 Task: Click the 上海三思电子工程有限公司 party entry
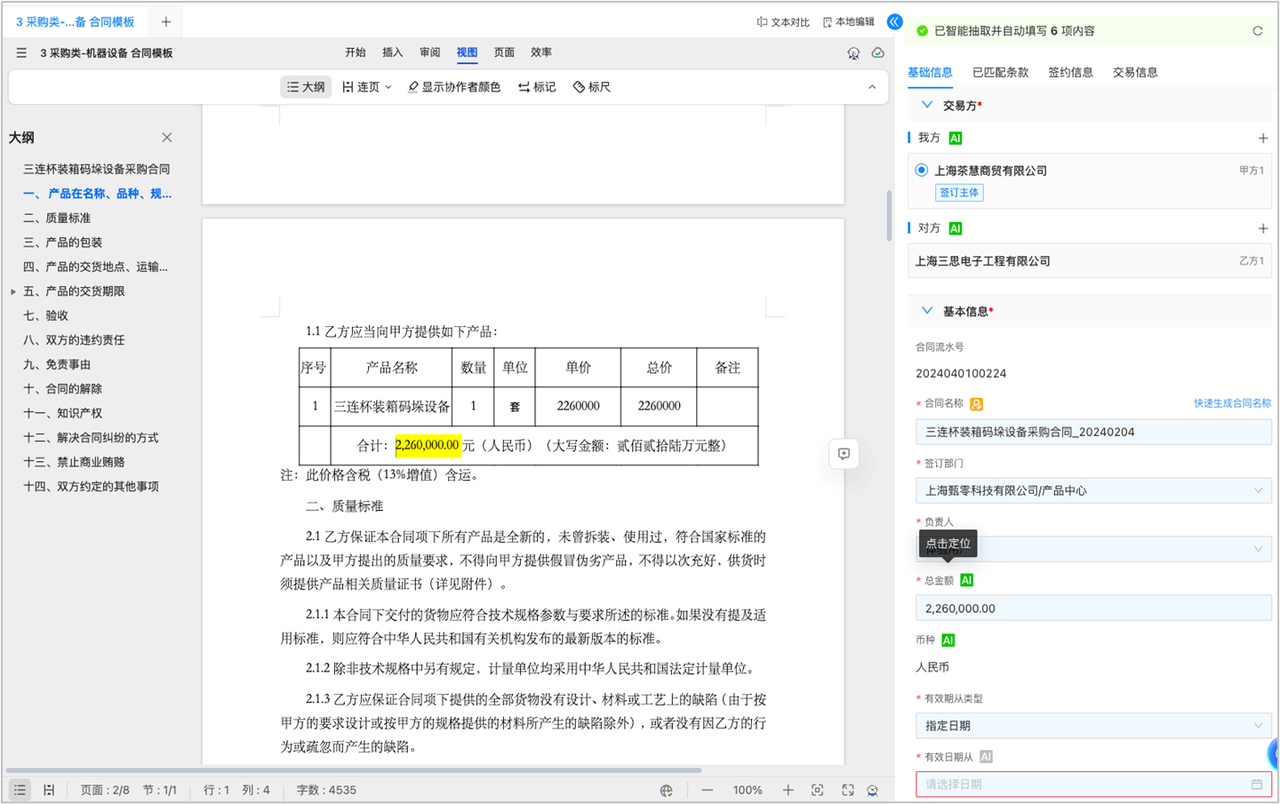click(x=1090, y=261)
